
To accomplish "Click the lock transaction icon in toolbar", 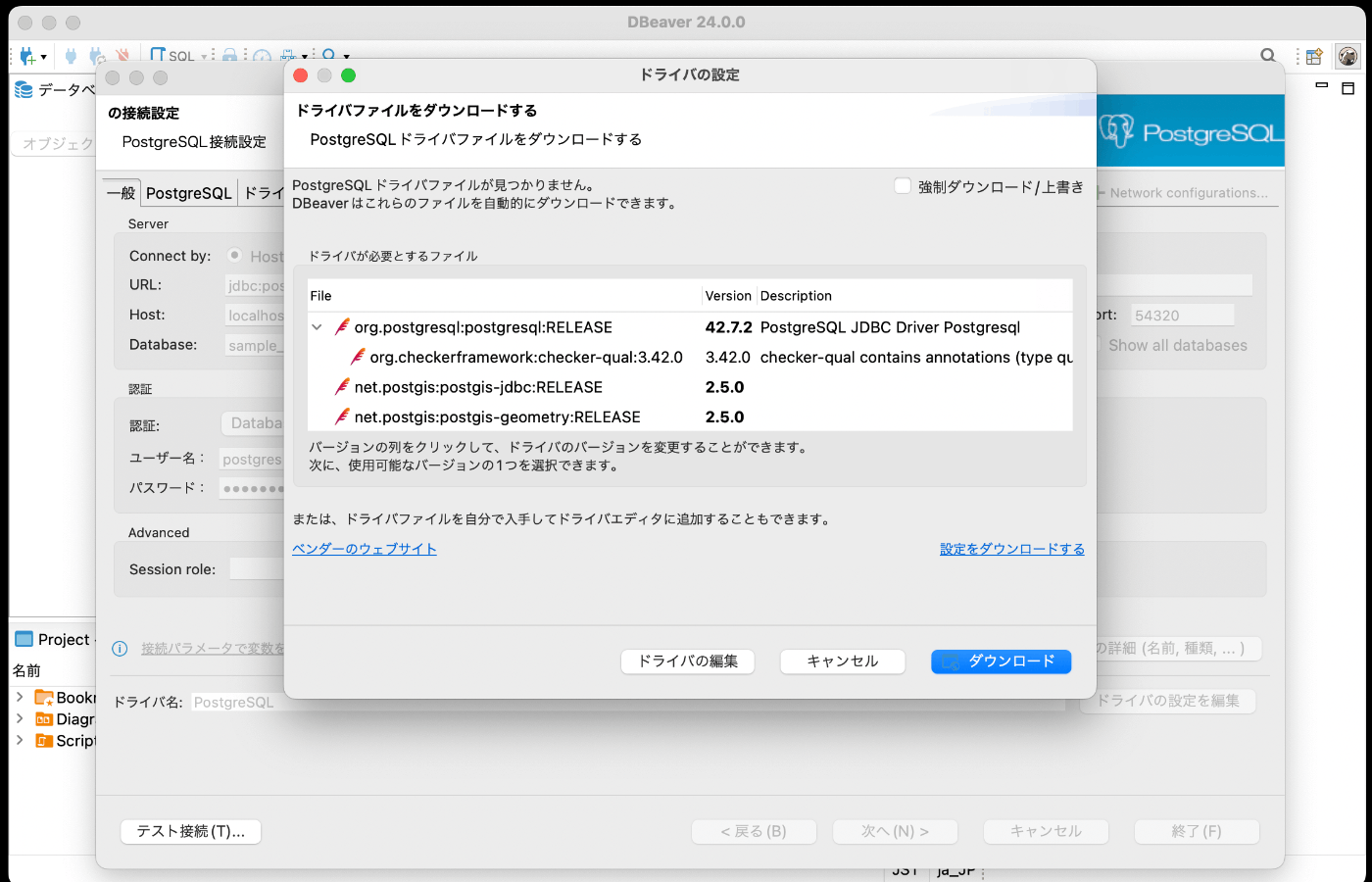I will pyautogui.click(x=229, y=56).
